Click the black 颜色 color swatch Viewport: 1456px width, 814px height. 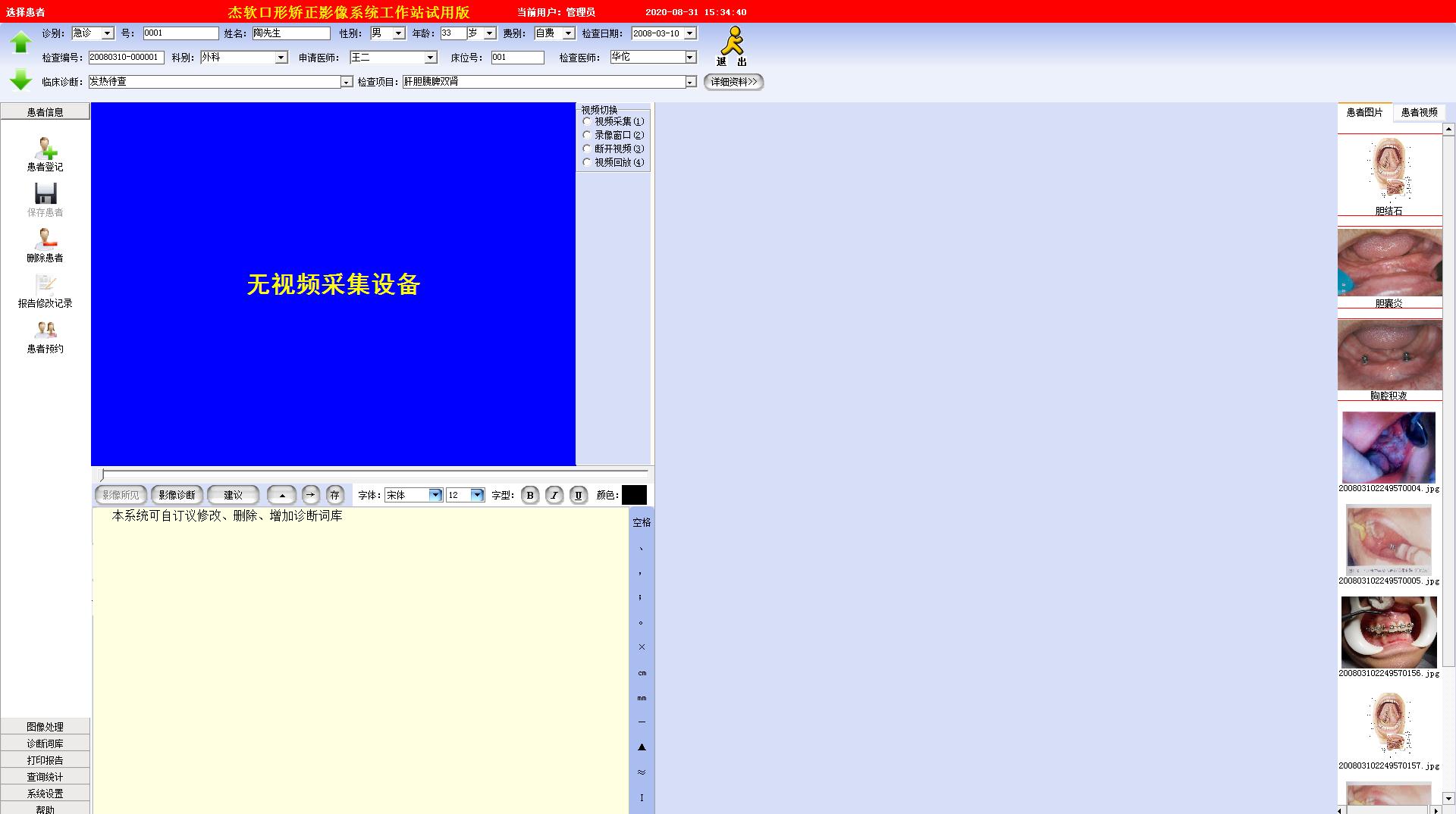(634, 495)
